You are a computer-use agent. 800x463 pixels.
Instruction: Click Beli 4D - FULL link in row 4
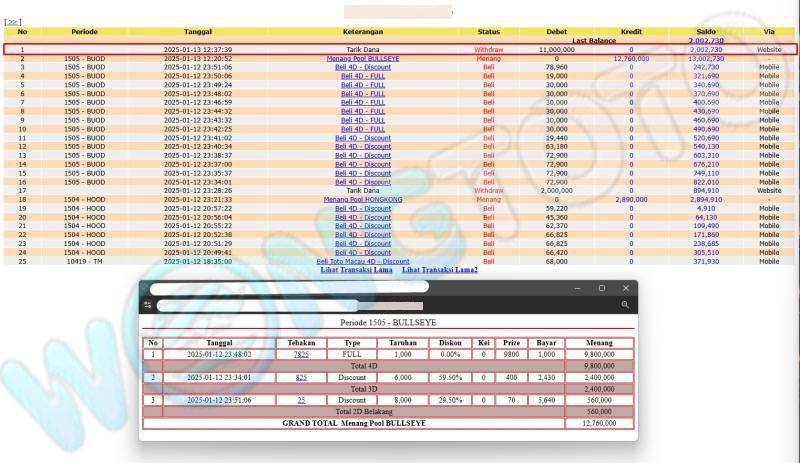[x=362, y=76]
